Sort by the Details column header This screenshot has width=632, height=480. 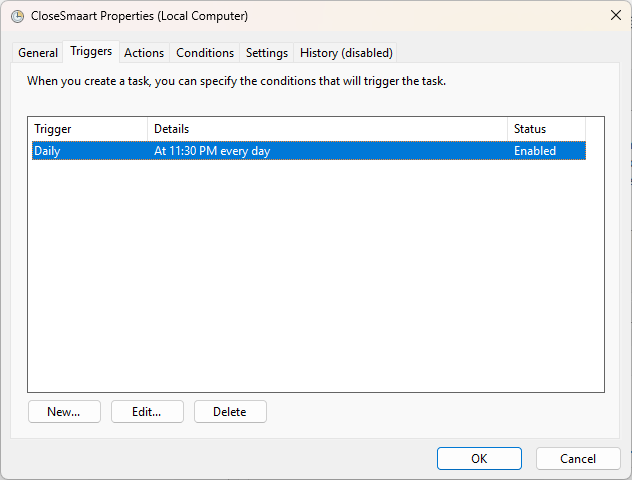click(327, 129)
